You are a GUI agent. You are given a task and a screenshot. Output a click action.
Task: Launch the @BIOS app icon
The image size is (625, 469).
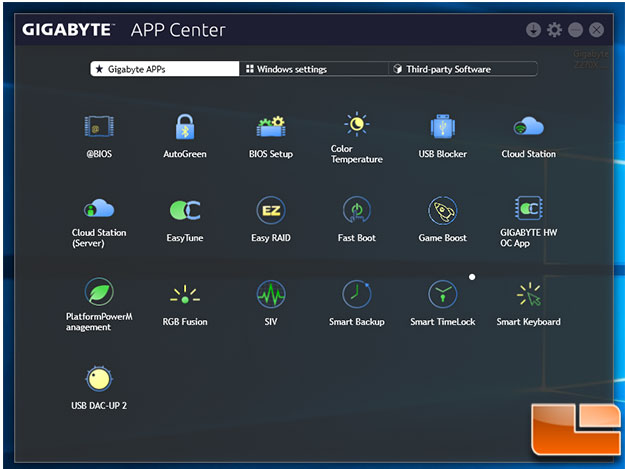pyautogui.click(x=99, y=126)
